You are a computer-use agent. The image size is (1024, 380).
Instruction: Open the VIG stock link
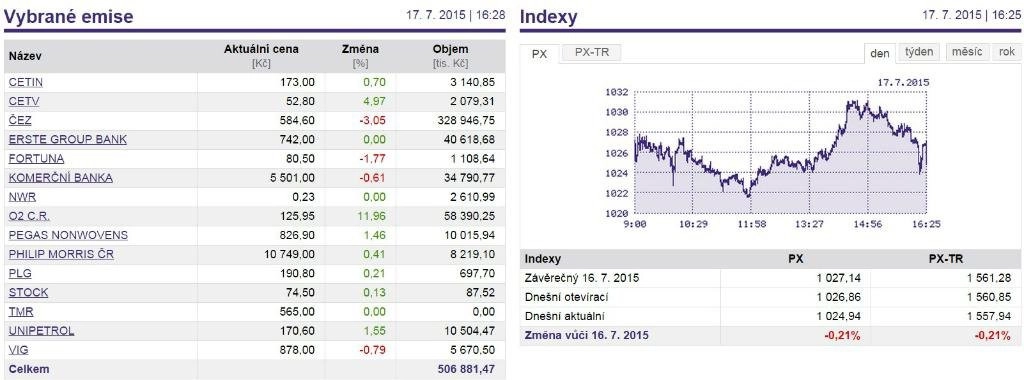(18, 349)
